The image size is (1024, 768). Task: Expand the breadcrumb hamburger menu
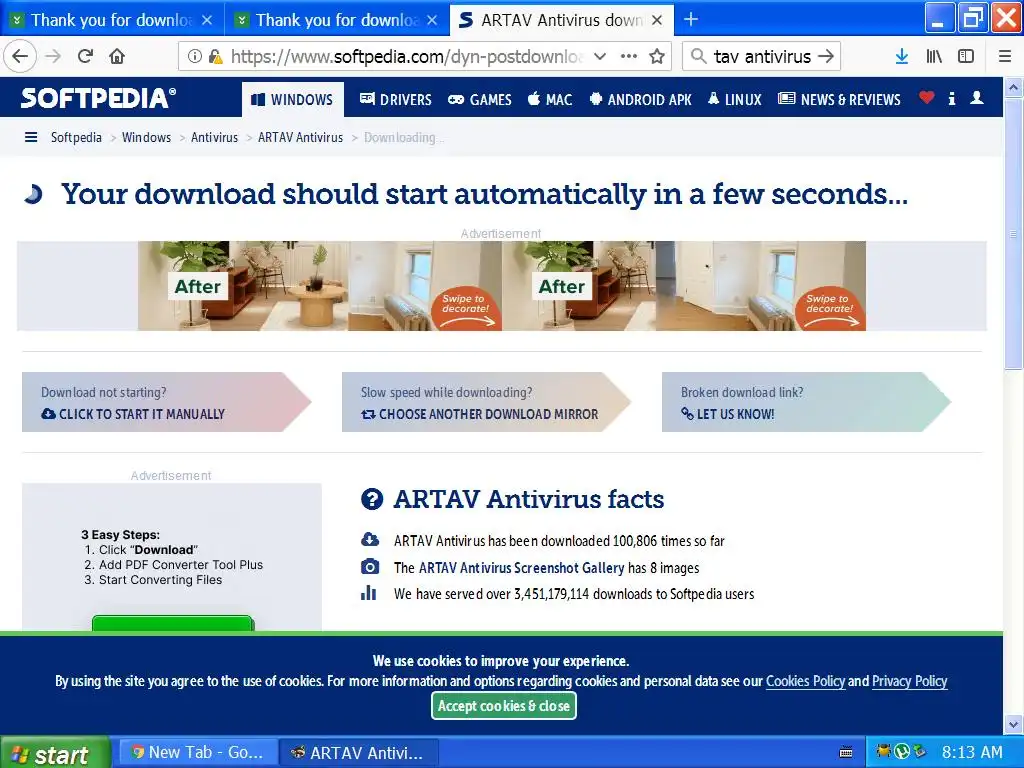31,137
